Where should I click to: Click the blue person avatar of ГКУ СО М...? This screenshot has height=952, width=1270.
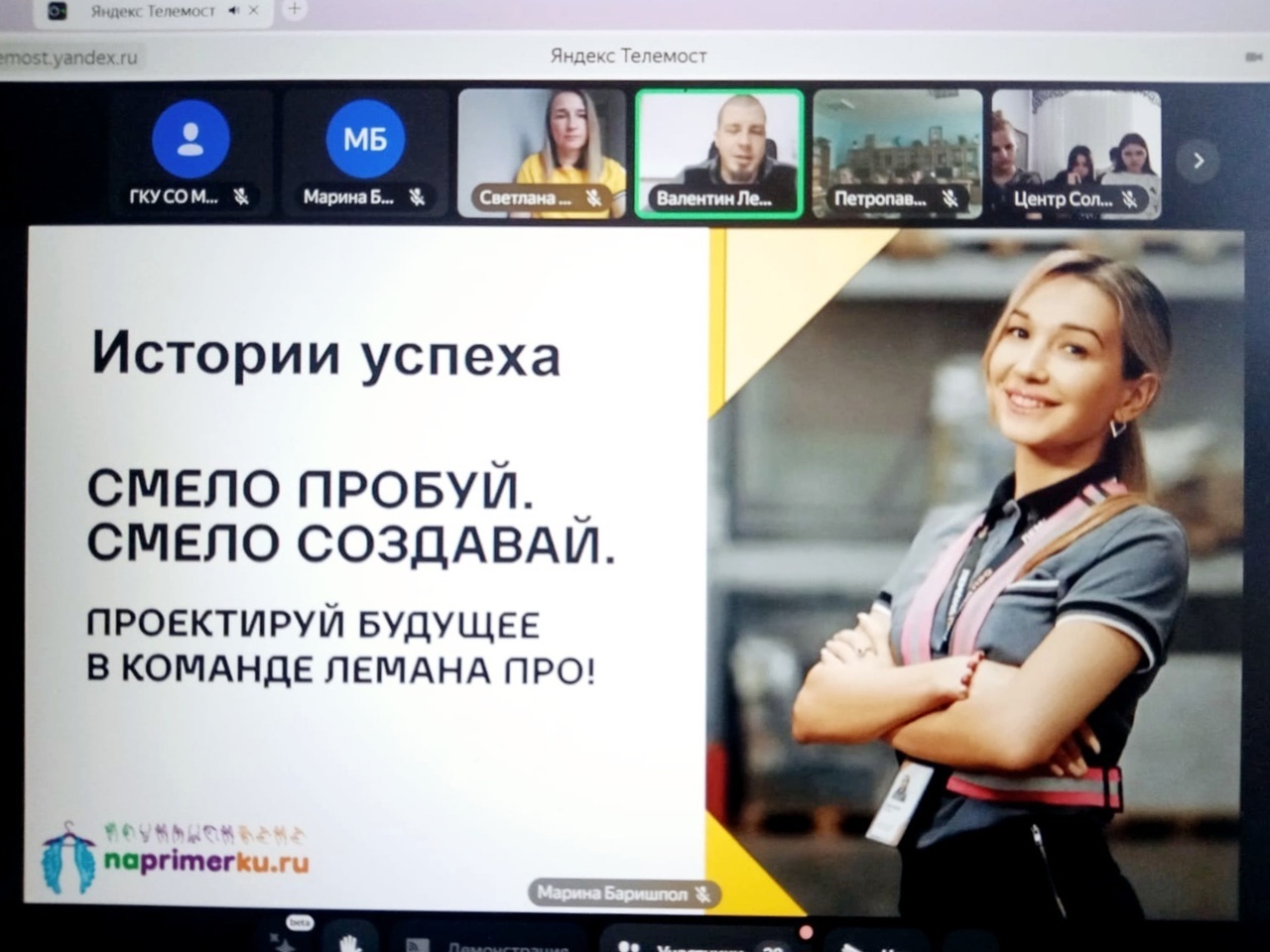[x=190, y=139]
